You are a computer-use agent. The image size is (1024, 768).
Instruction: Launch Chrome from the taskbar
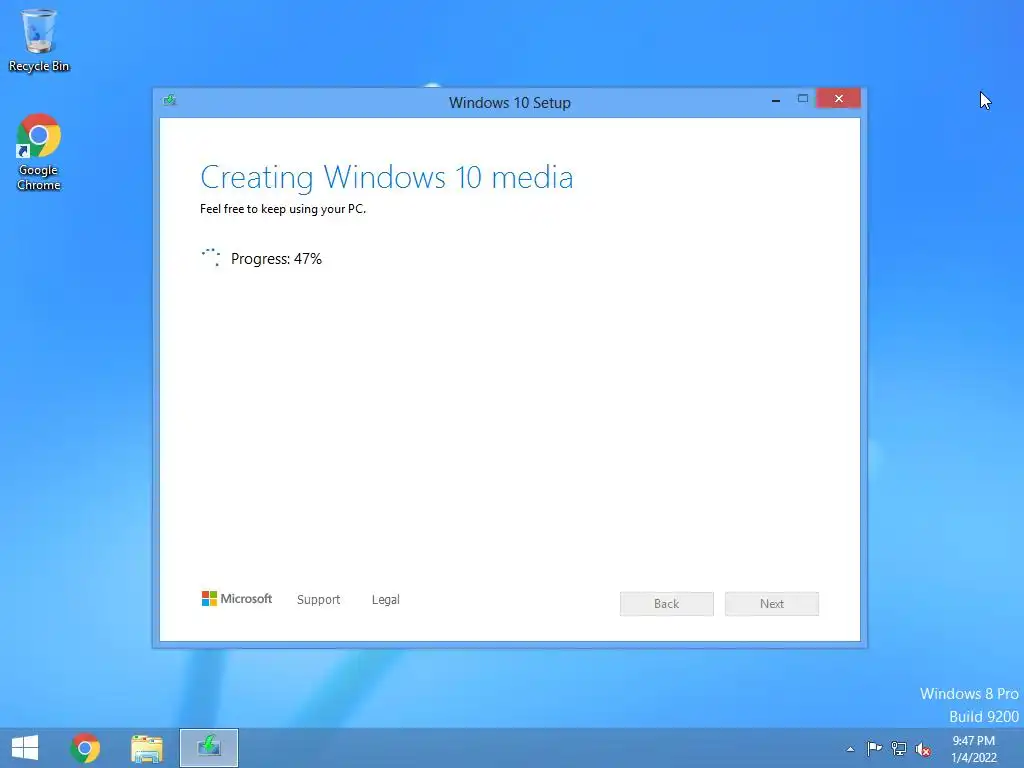pyautogui.click(x=85, y=748)
